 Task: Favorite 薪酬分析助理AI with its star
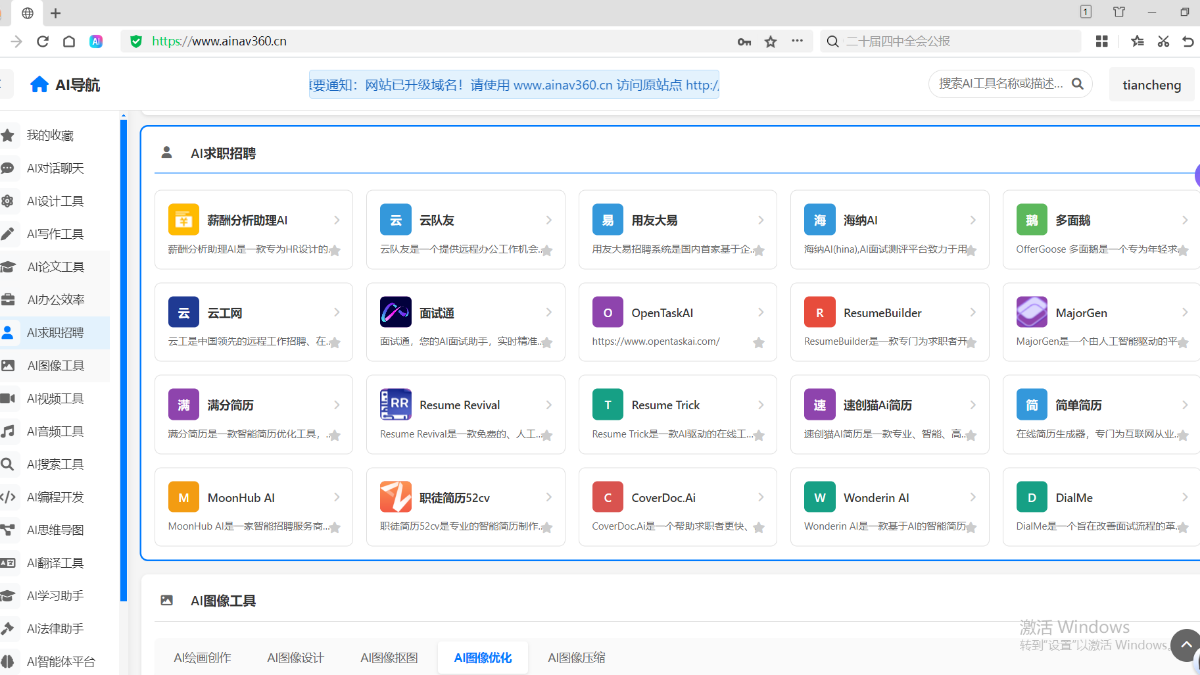pyautogui.click(x=335, y=250)
